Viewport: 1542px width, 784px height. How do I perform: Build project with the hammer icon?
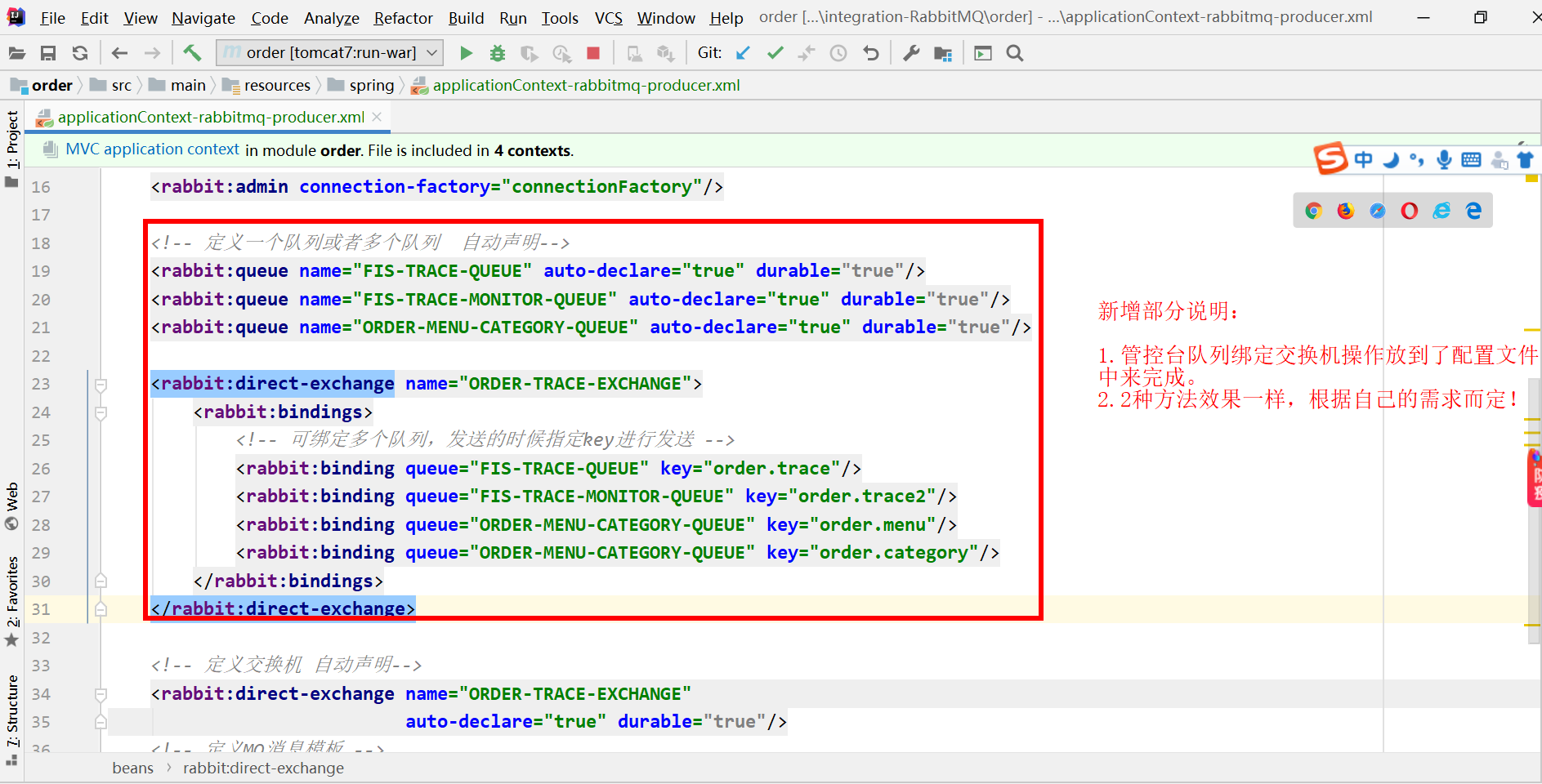192,53
